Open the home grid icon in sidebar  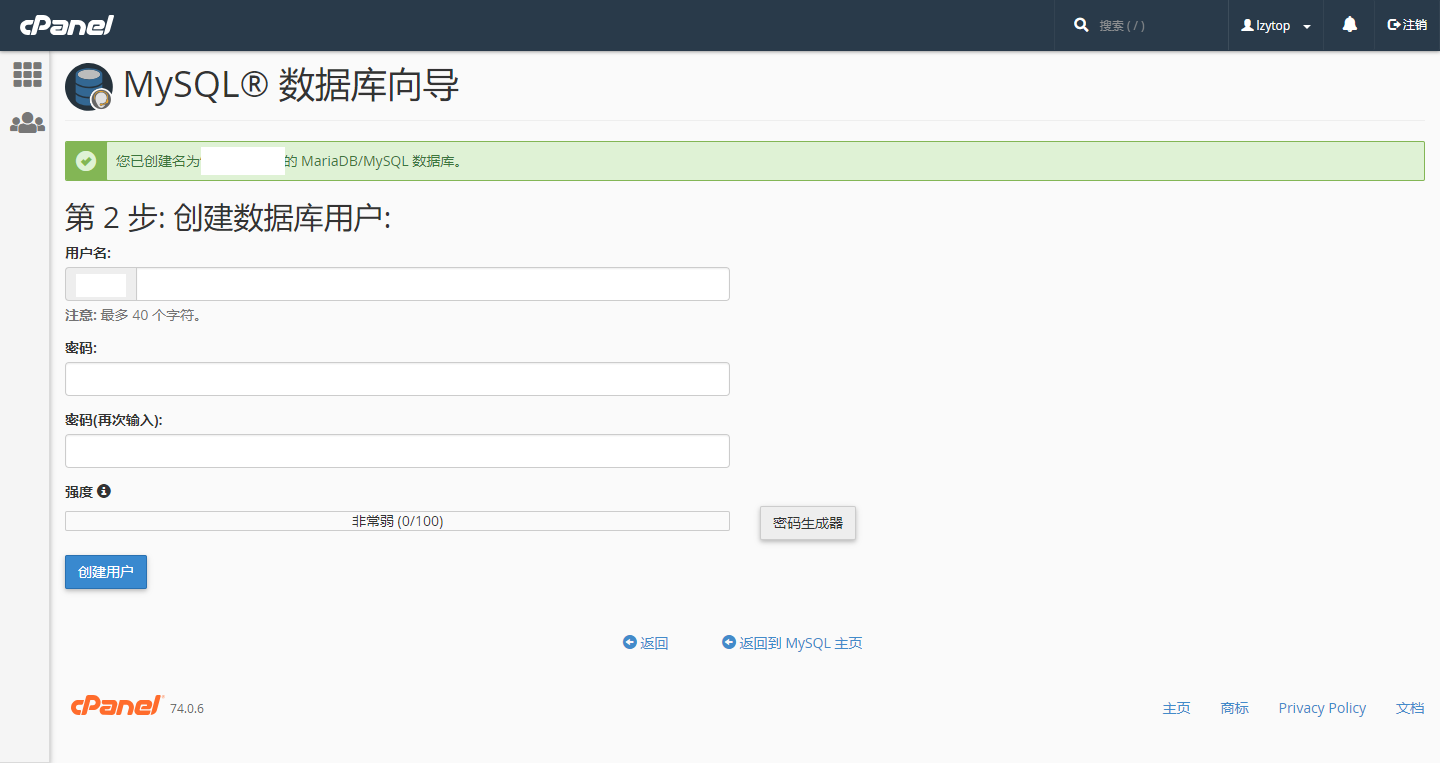[x=27, y=74]
